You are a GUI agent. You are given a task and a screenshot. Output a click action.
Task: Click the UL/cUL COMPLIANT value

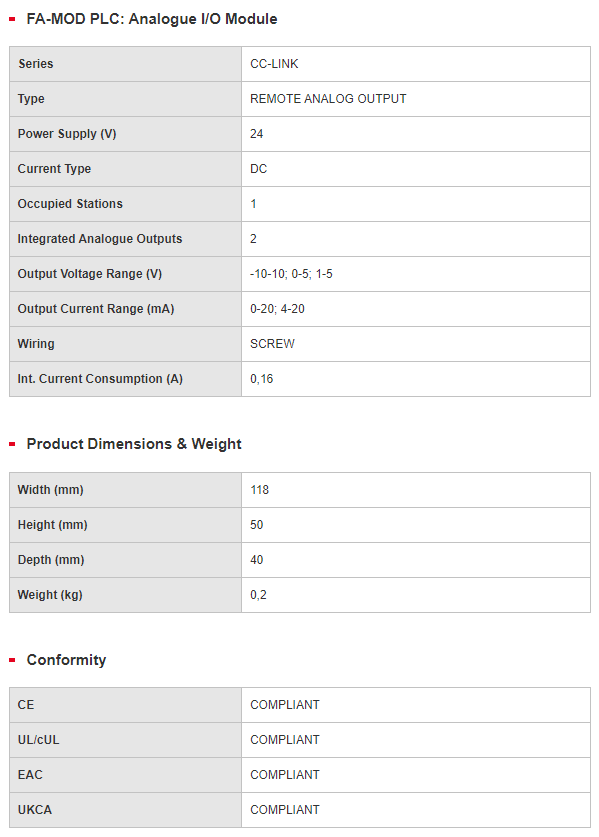[x=285, y=740]
